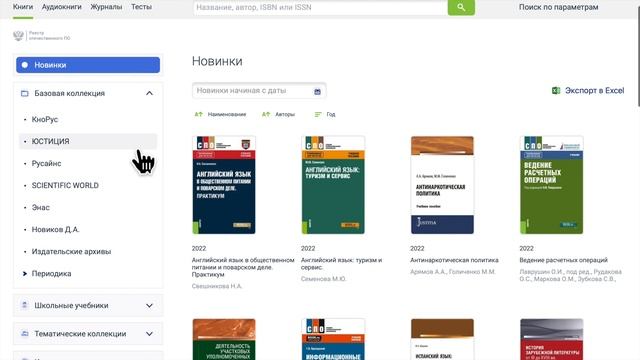Click the Базовая коллекция folder icon
The image size is (640, 360).
pos(24,93)
